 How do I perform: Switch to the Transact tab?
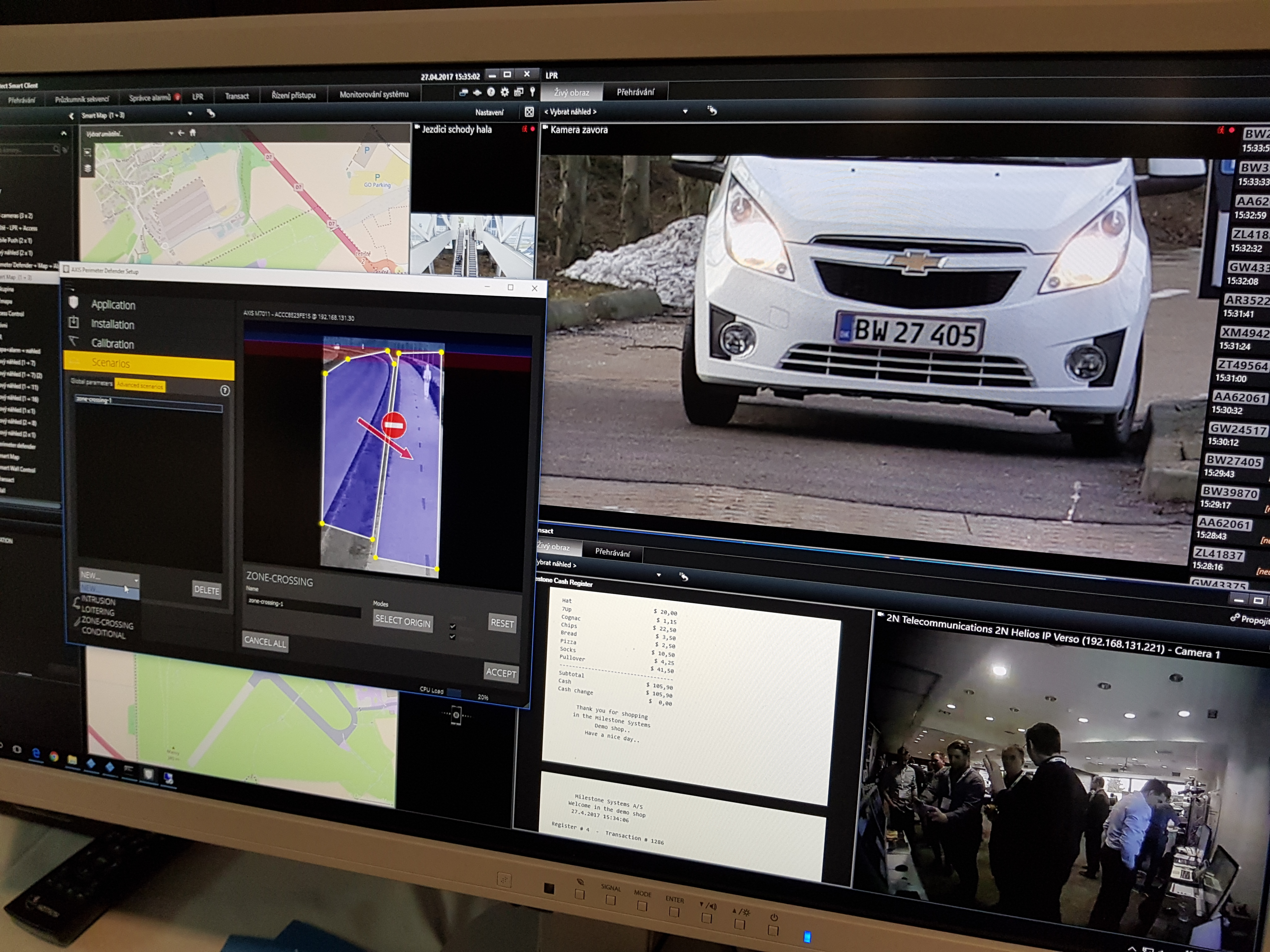(237, 96)
